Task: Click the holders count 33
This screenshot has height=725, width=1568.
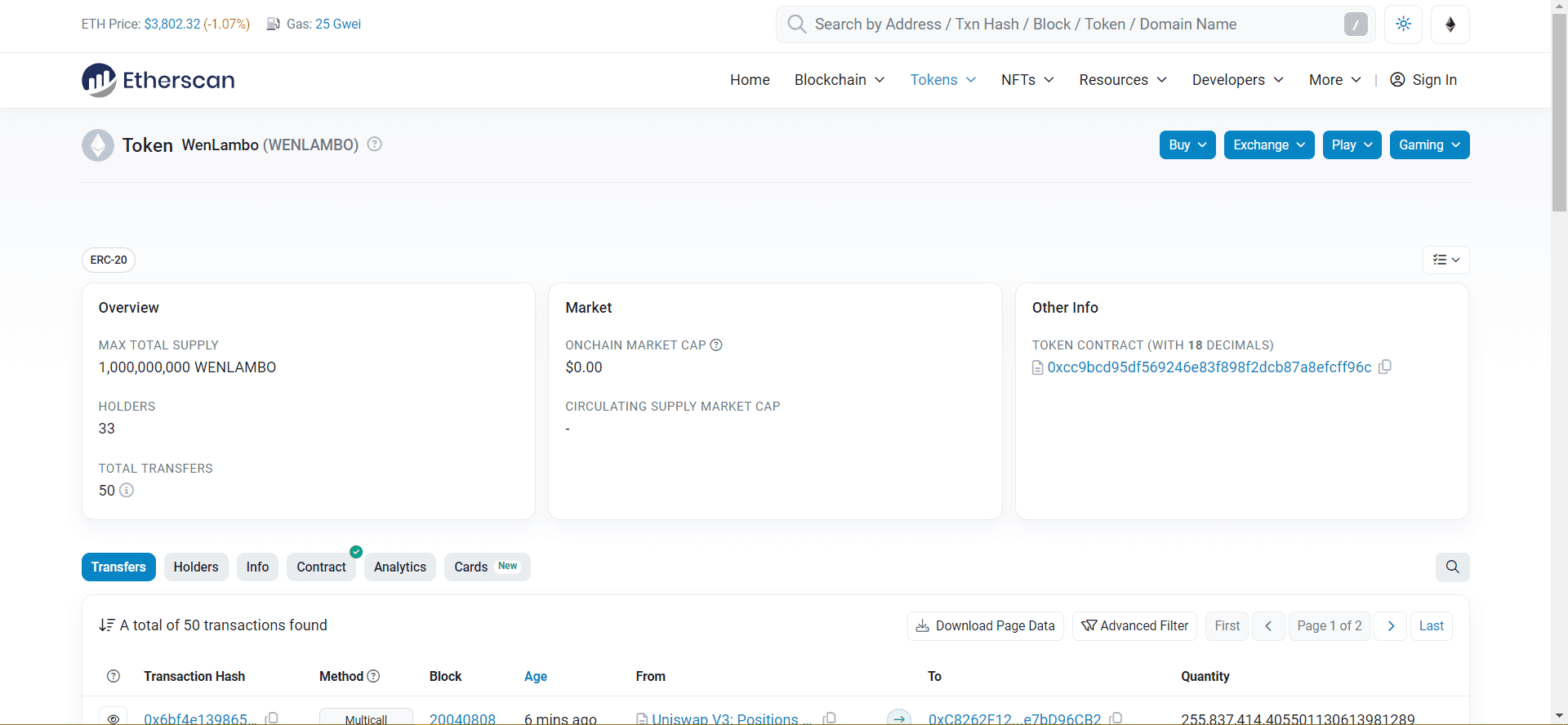Action: (x=107, y=429)
